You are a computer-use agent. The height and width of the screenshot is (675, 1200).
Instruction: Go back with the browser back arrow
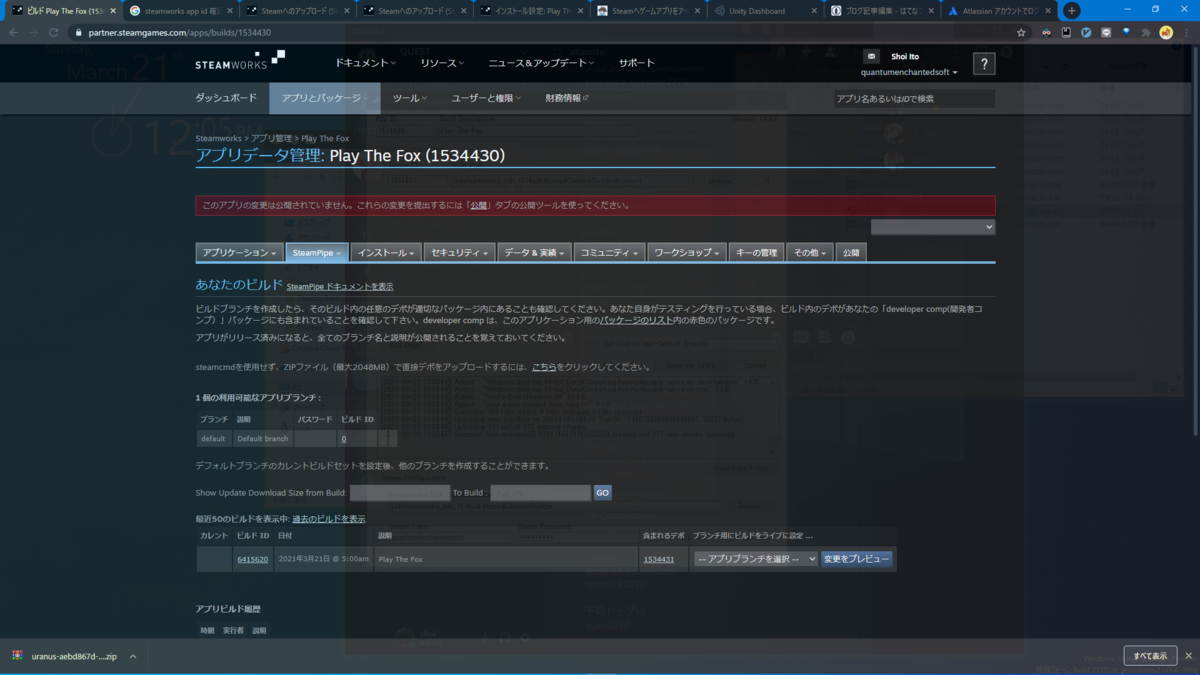[13, 32]
